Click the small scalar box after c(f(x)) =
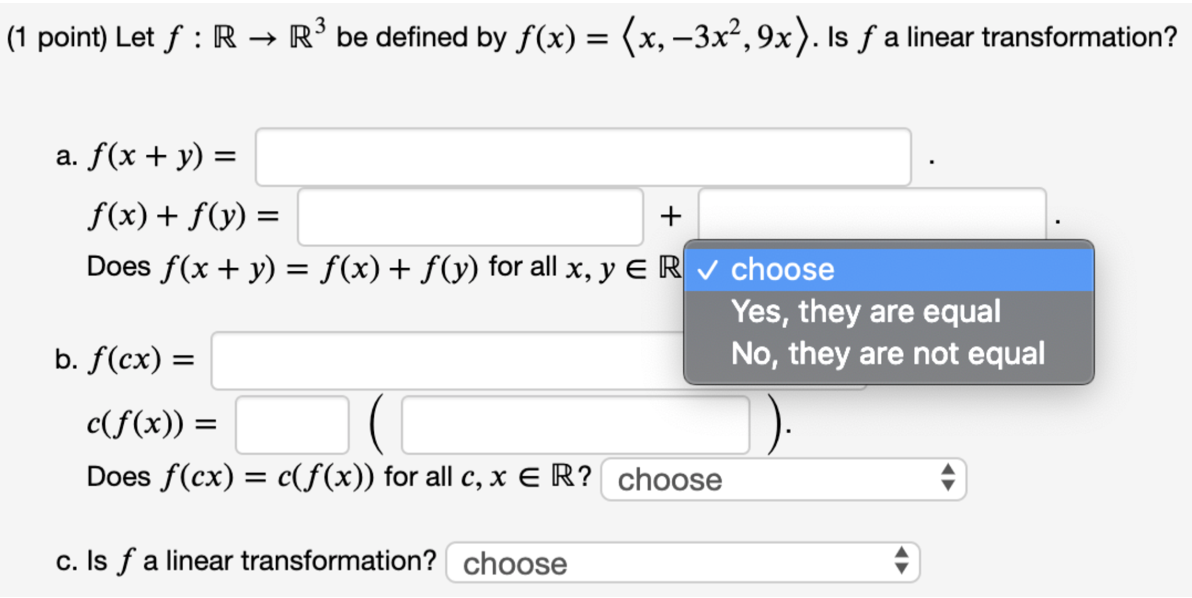The height and width of the screenshot is (598, 1192). coord(292,424)
